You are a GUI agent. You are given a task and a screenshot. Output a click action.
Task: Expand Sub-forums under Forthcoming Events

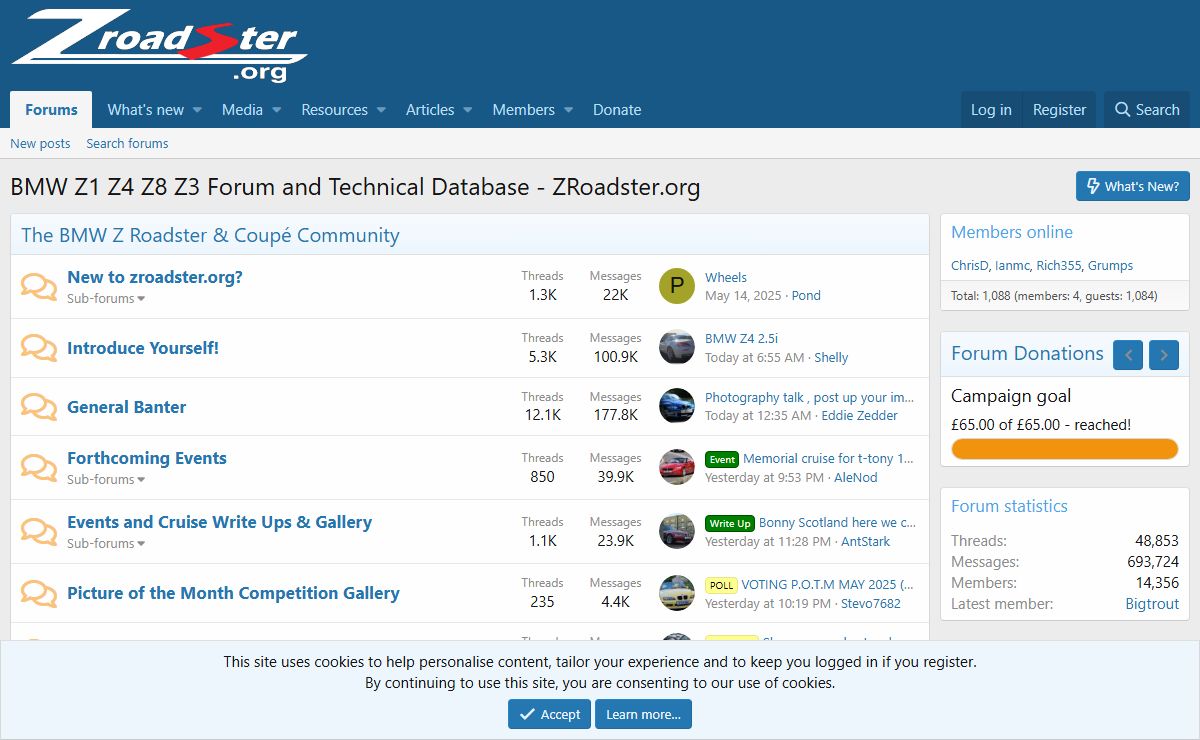(x=106, y=479)
